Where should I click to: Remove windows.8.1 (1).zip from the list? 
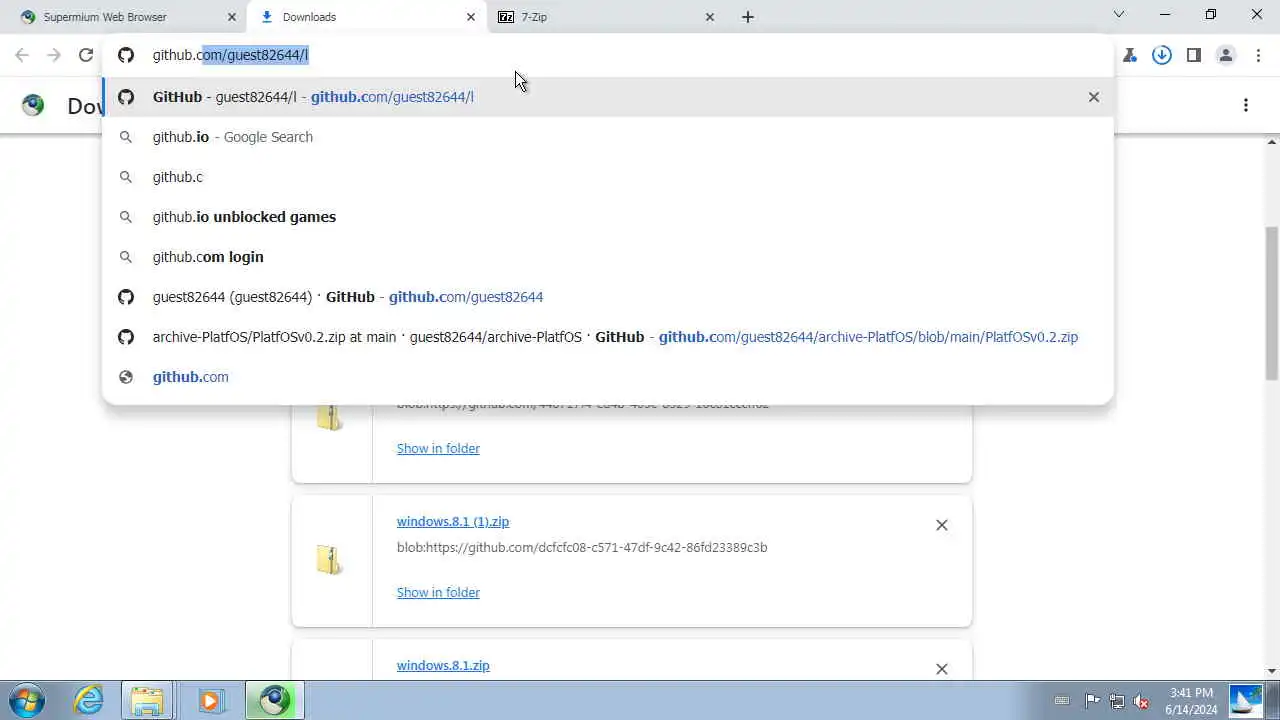pyautogui.click(x=942, y=525)
